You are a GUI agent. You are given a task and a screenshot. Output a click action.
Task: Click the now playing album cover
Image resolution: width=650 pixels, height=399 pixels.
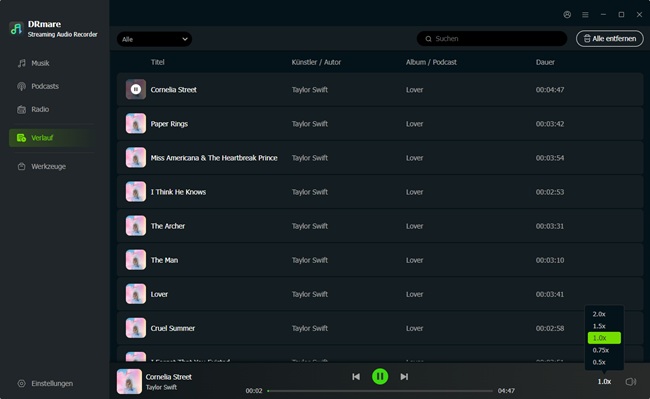click(129, 381)
